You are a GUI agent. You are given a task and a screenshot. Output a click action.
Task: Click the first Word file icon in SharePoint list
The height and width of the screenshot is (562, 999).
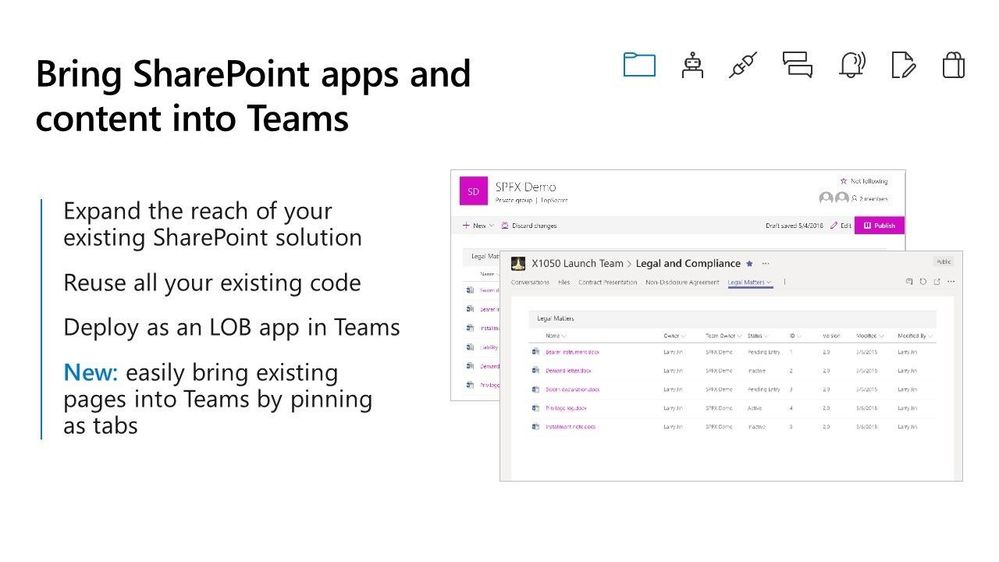pyautogui.click(x=470, y=289)
